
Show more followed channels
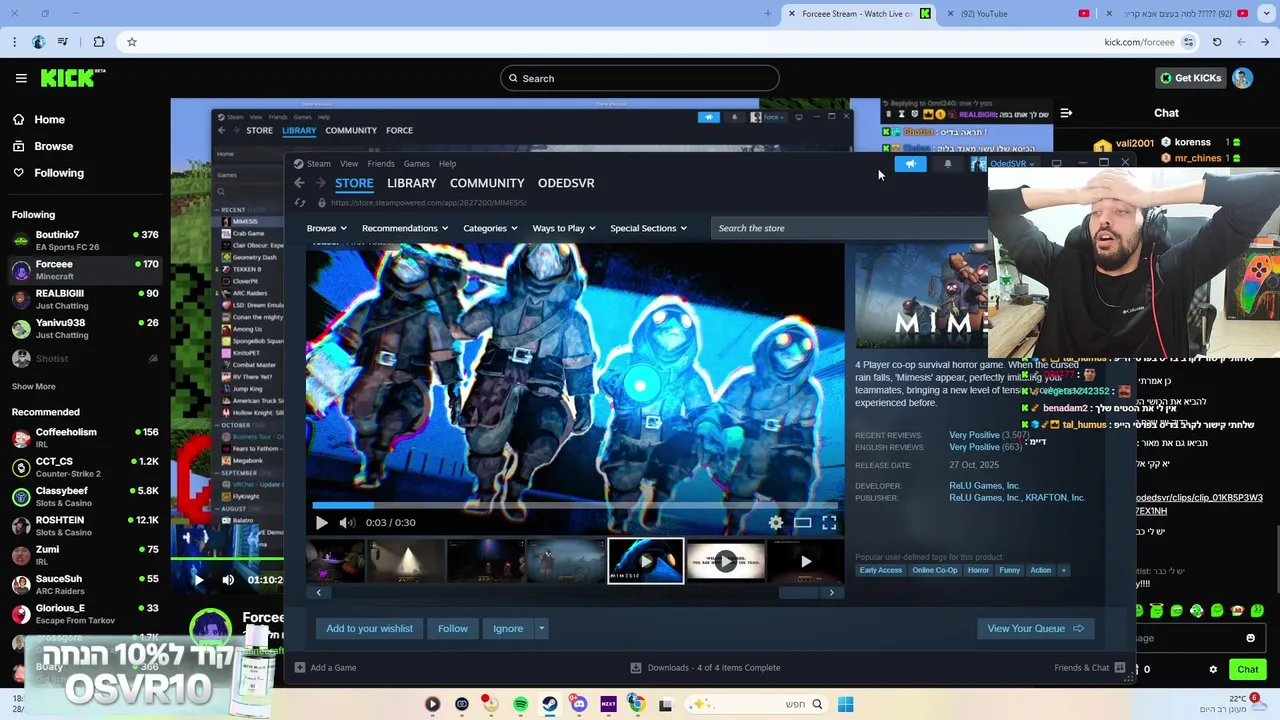click(x=34, y=386)
